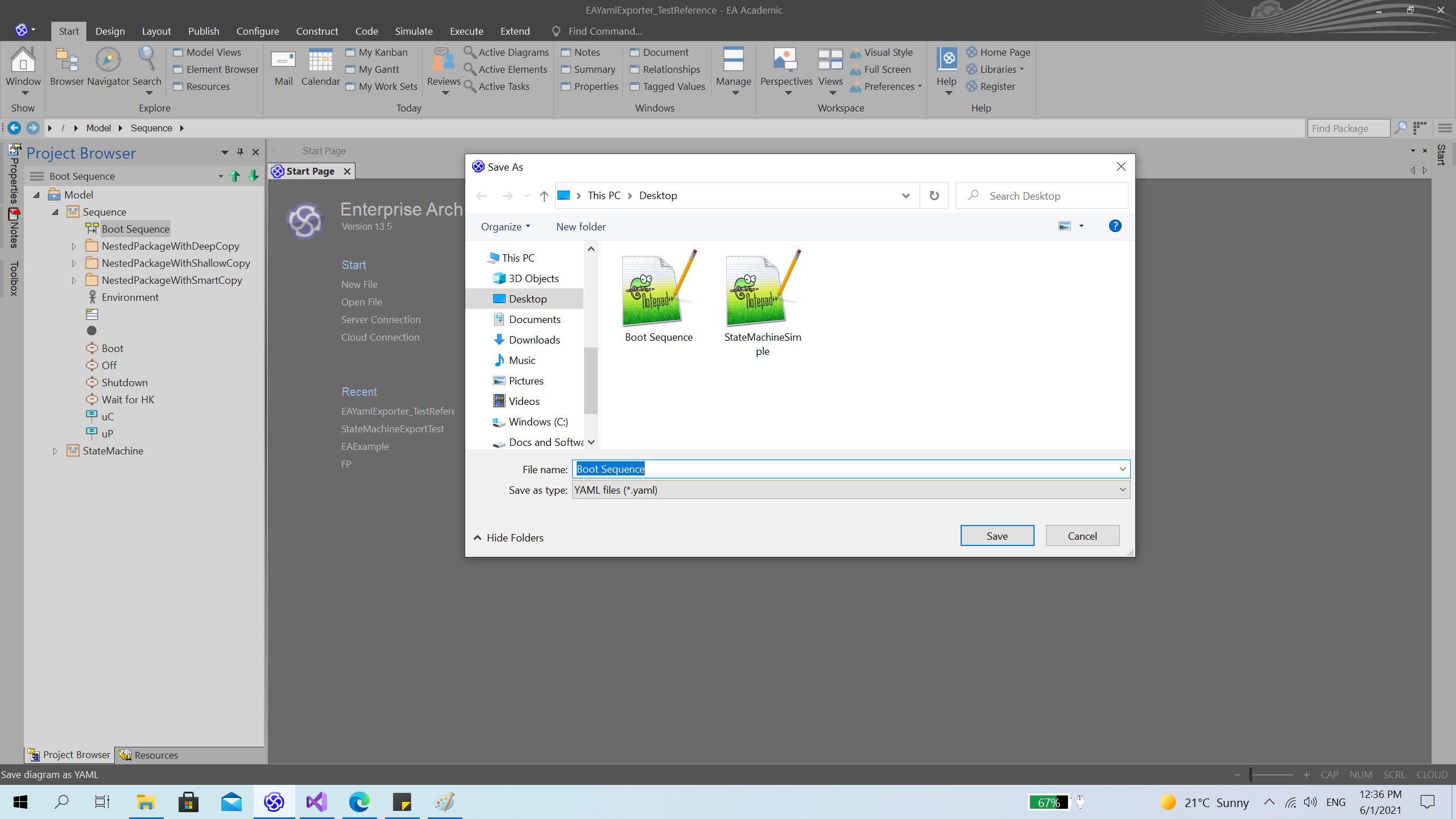Click New folder in Save As

click(x=581, y=227)
